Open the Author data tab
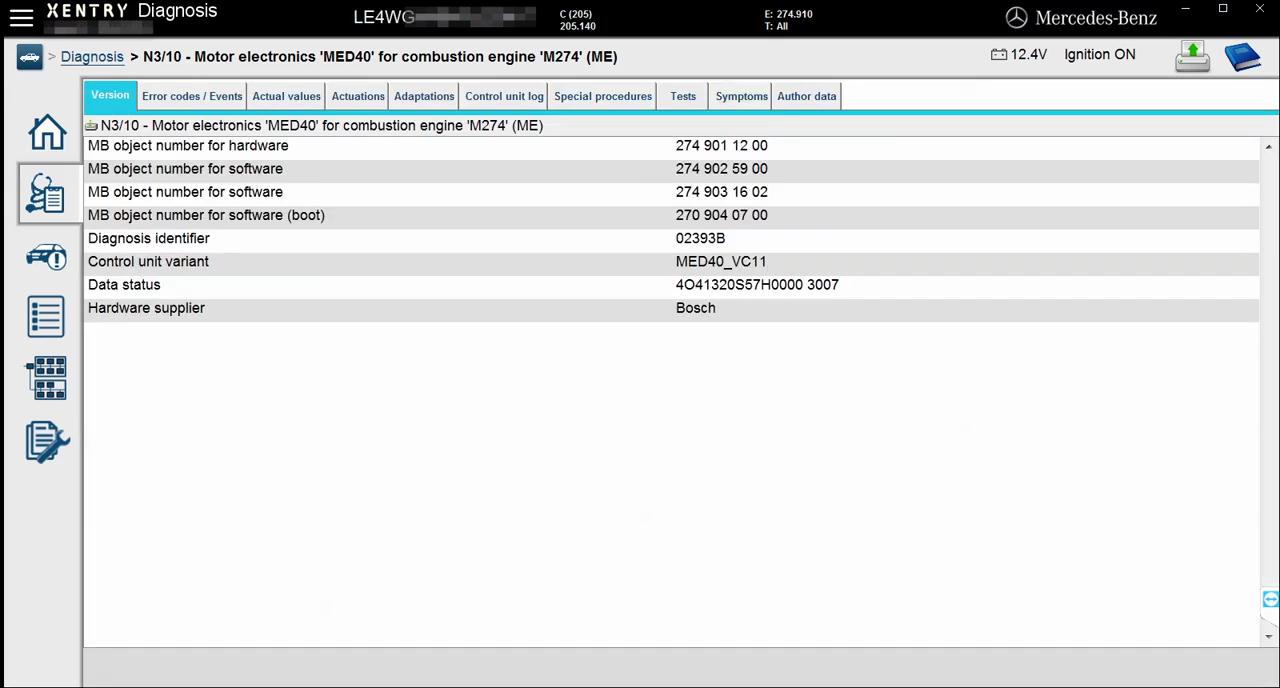1280x688 pixels. point(806,95)
